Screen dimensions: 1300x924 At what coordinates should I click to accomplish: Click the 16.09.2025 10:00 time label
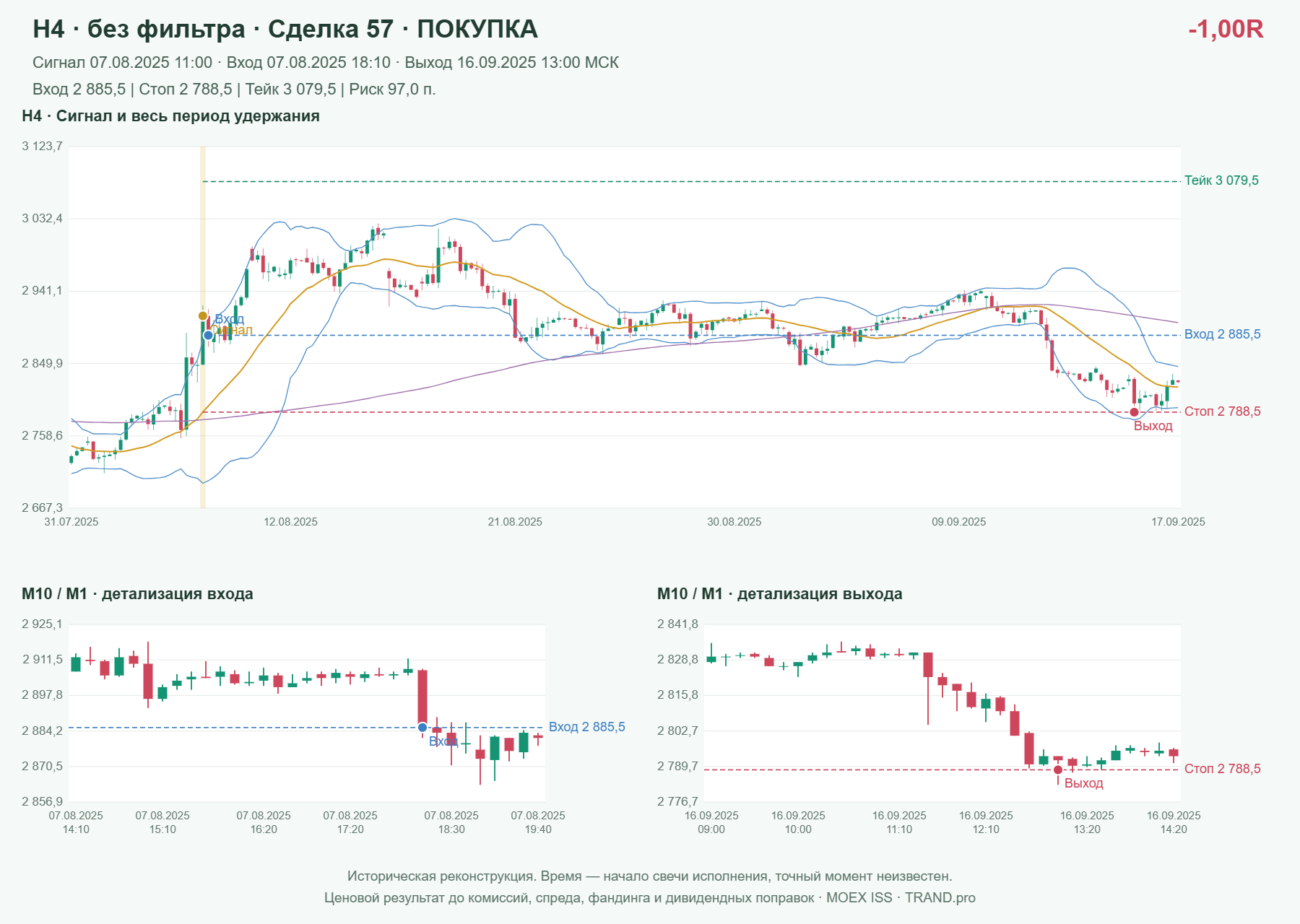(x=798, y=822)
